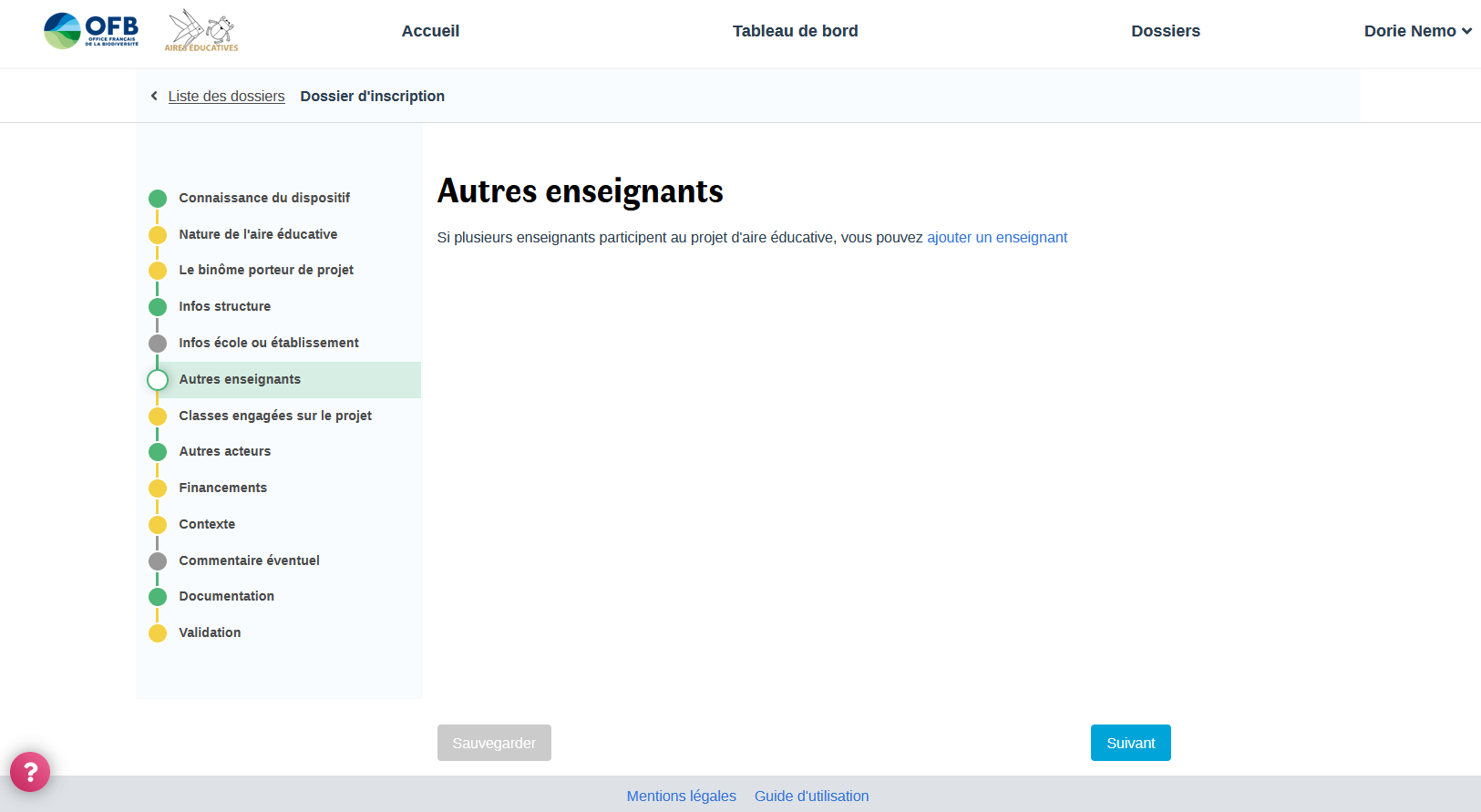Viewport: 1481px width, 812px height.
Task: Open the Guide d'utilisation footer link
Action: click(x=811, y=796)
